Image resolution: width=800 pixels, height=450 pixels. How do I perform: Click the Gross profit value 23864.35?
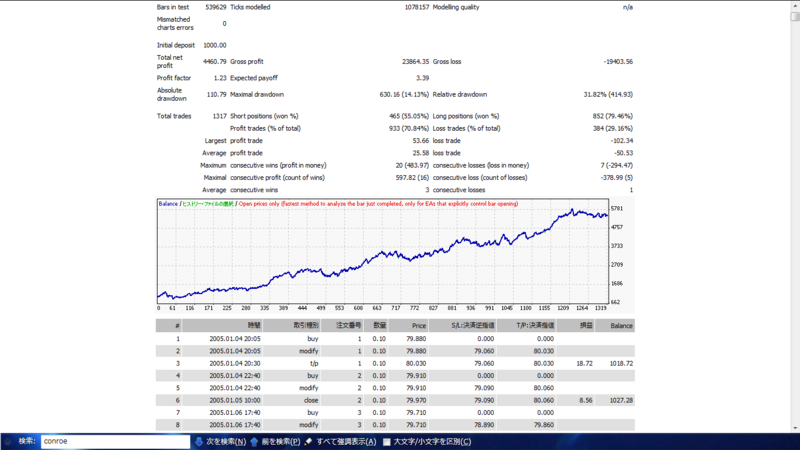pos(415,62)
